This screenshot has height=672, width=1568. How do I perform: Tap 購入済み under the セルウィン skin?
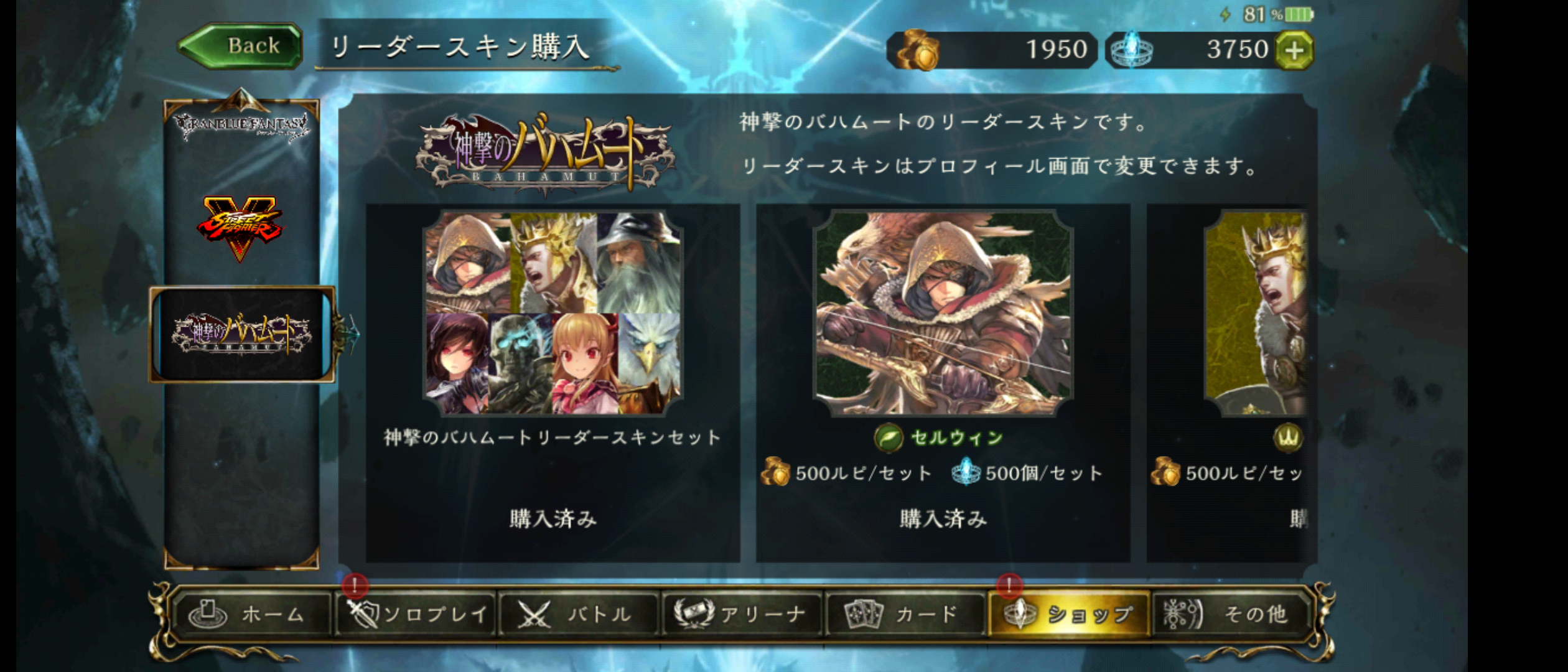coord(943,518)
